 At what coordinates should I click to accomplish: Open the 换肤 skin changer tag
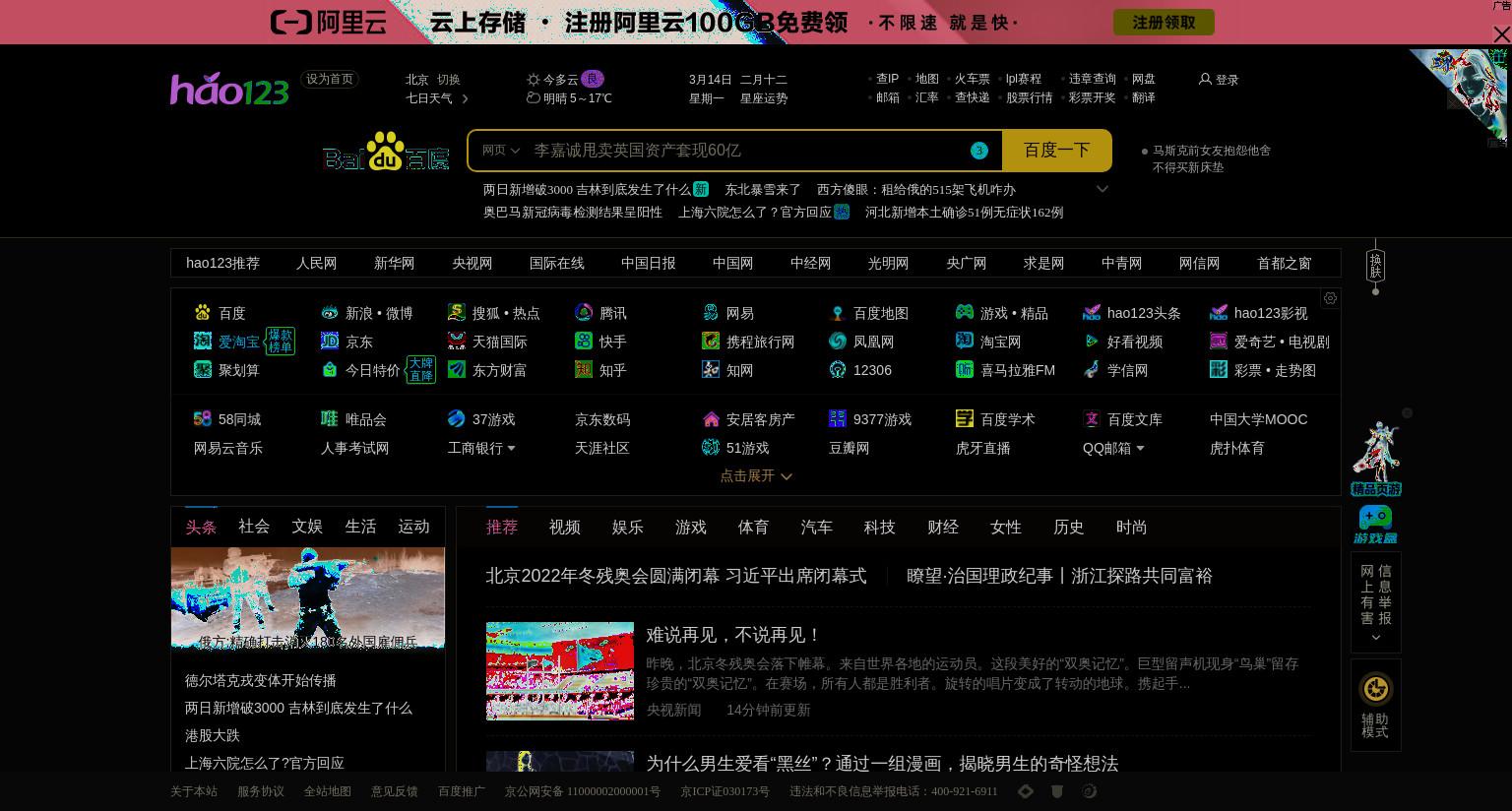1375,266
